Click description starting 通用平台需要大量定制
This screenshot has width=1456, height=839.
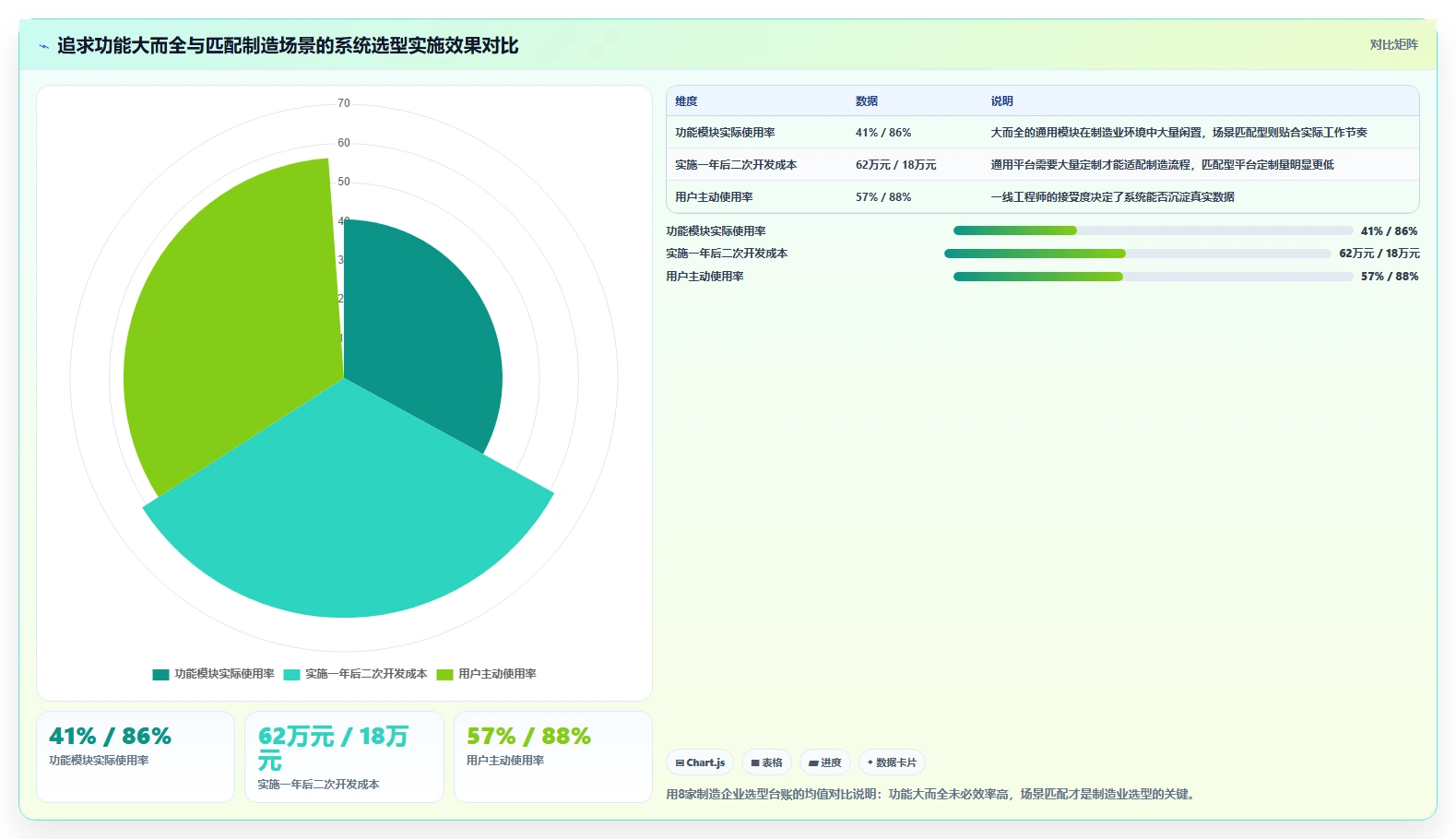pyautogui.click(x=1162, y=165)
